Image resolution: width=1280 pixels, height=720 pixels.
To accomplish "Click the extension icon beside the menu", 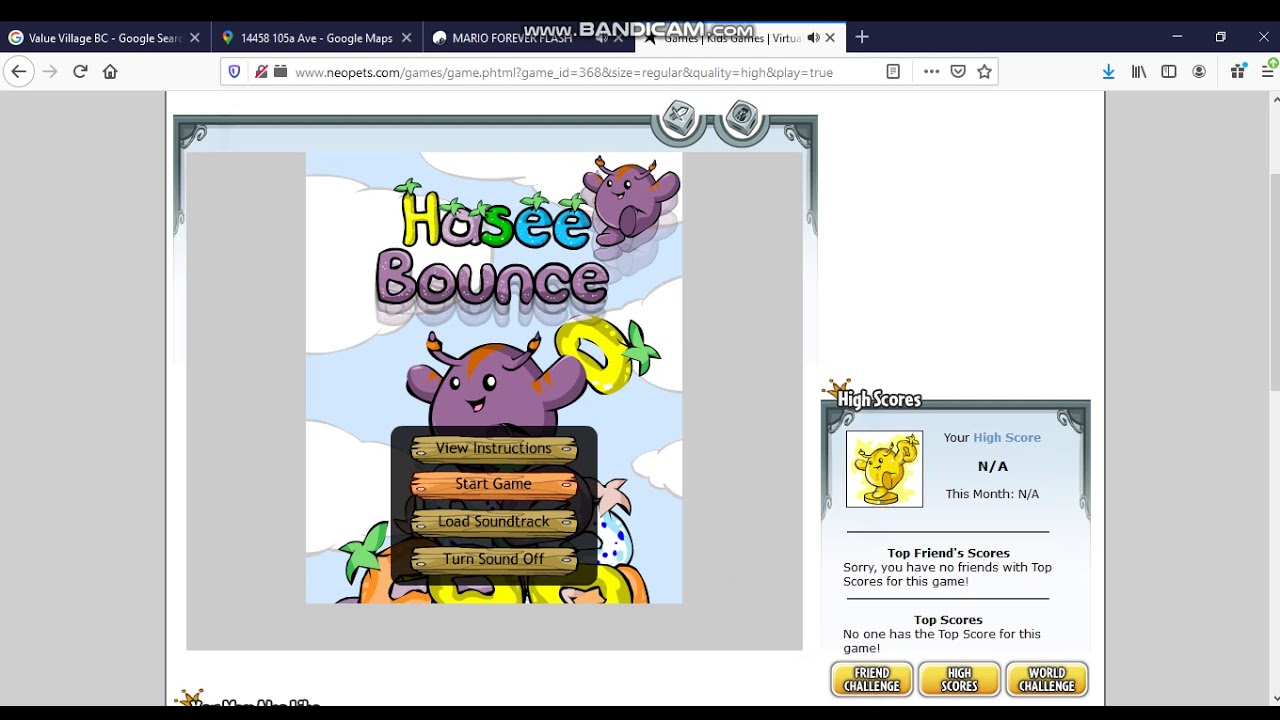I will pos(1238,71).
